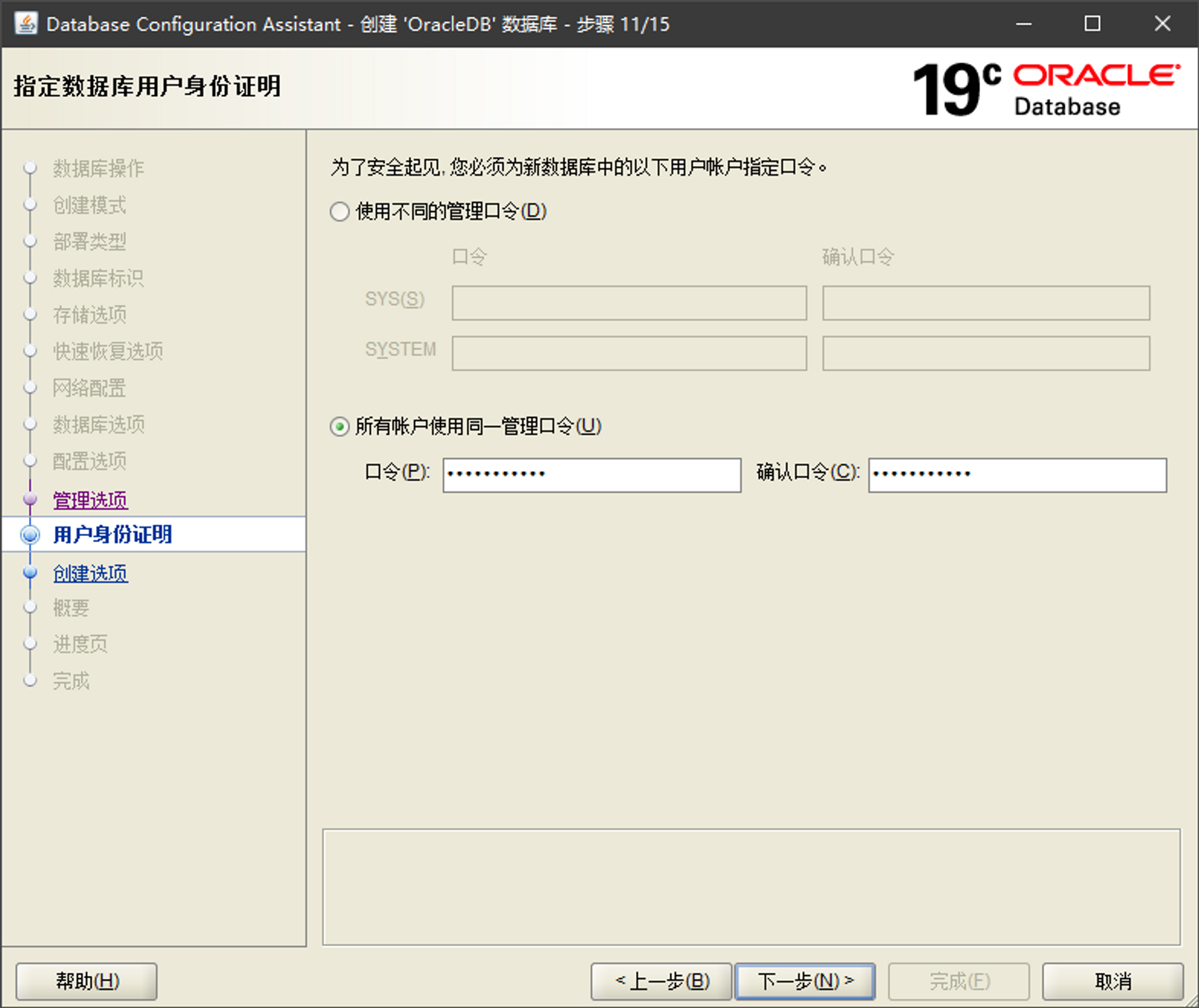
Task: Maximize the Database Configuration Assistant window
Action: (1092, 24)
